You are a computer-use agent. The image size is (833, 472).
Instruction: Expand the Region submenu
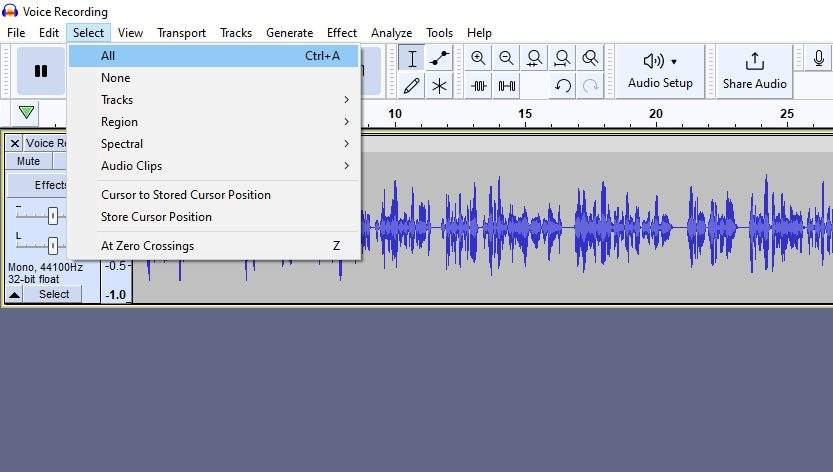point(214,122)
